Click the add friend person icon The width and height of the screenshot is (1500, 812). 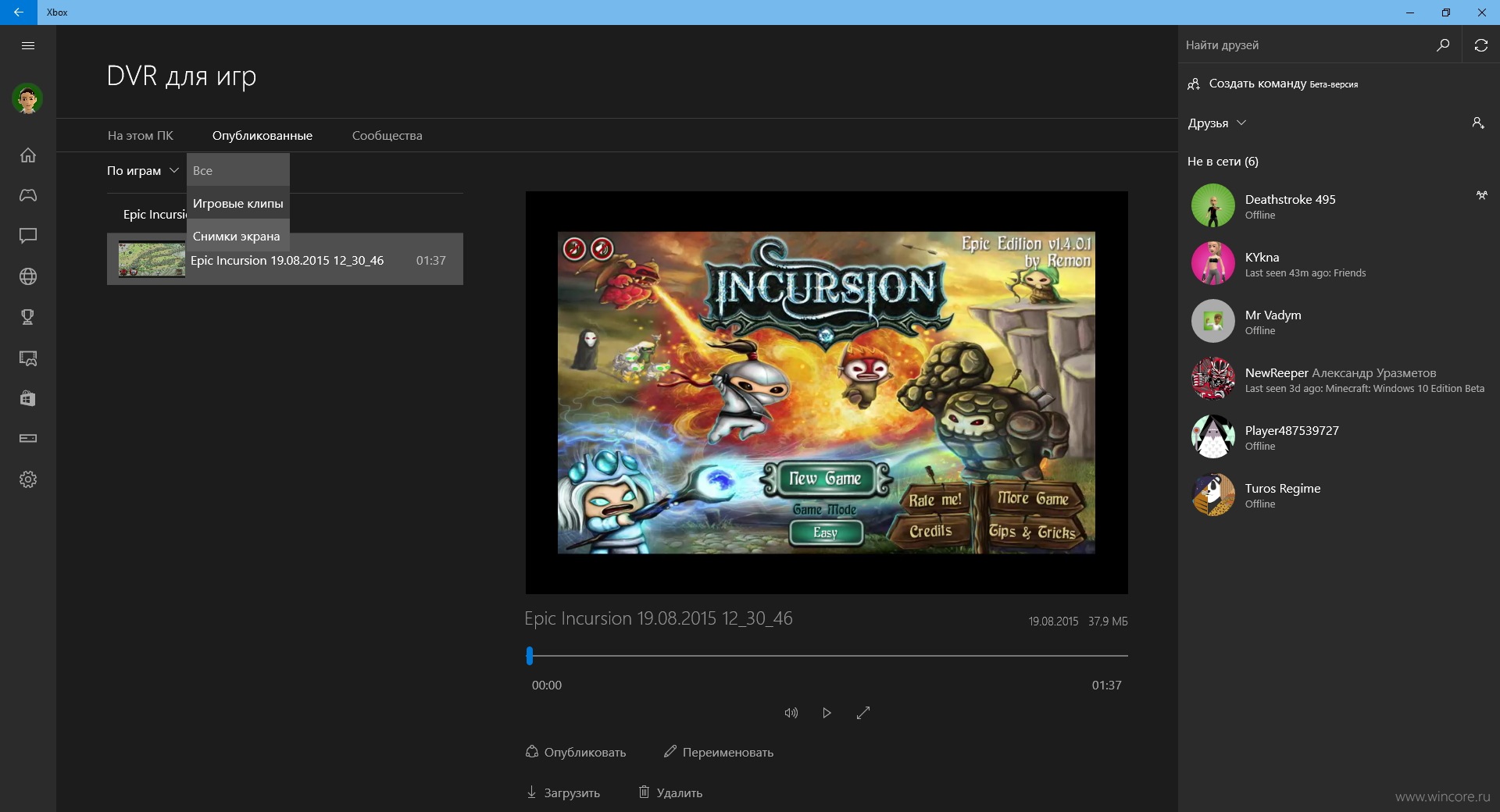tap(1478, 123)
